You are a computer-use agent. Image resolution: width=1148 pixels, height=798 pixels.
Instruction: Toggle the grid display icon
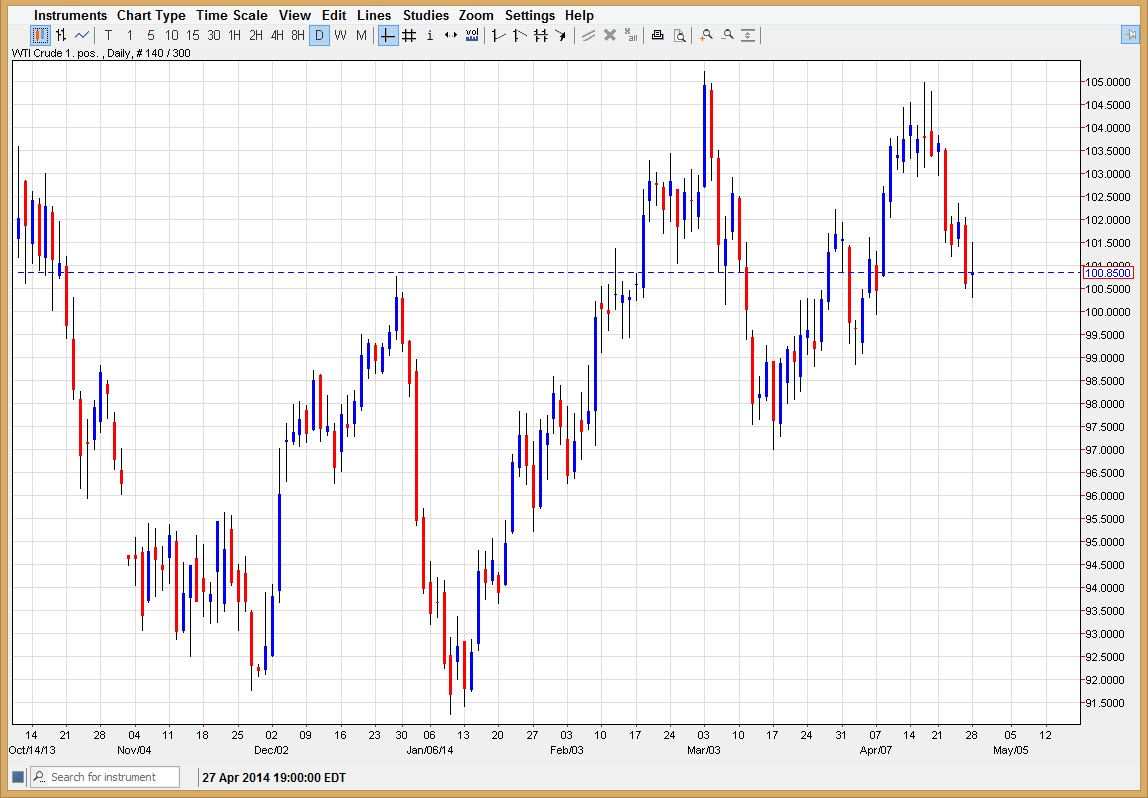[408, 35]
